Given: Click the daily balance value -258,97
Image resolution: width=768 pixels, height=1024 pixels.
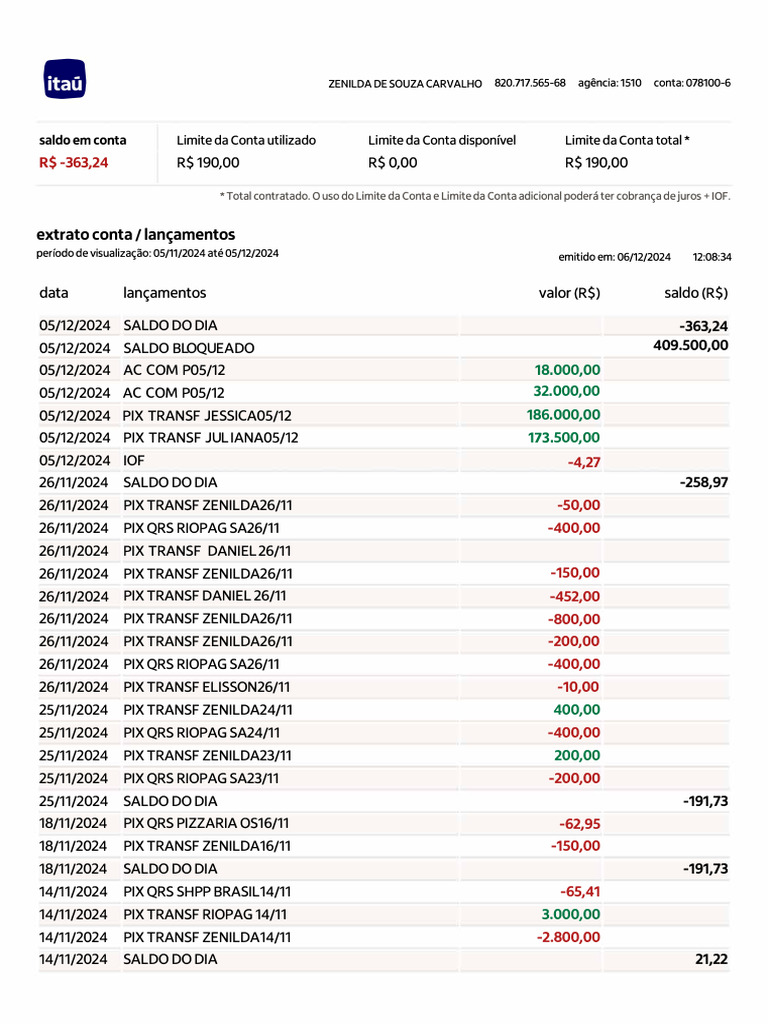Looking at the screenshot, I should pos(704,483).
